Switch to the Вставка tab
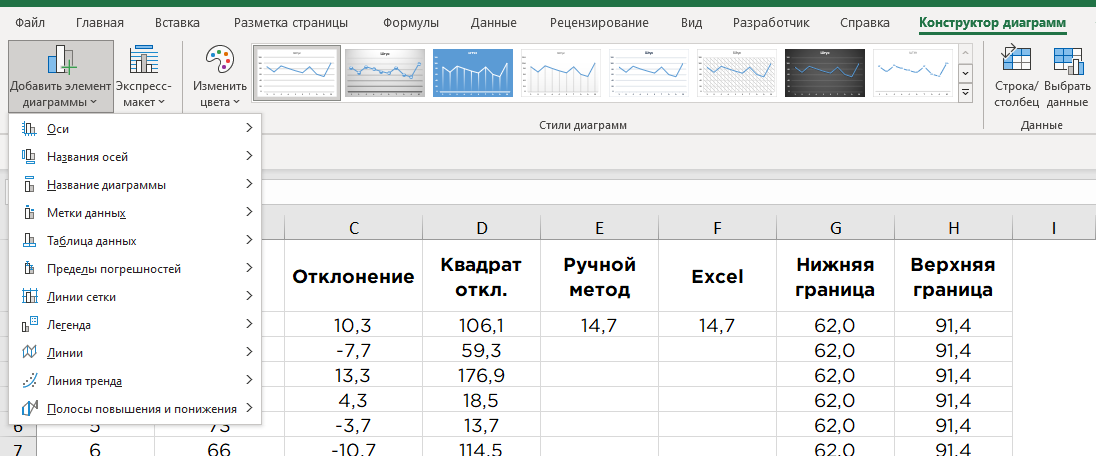This screenshot has height=456, width=1096. point(177,23)
